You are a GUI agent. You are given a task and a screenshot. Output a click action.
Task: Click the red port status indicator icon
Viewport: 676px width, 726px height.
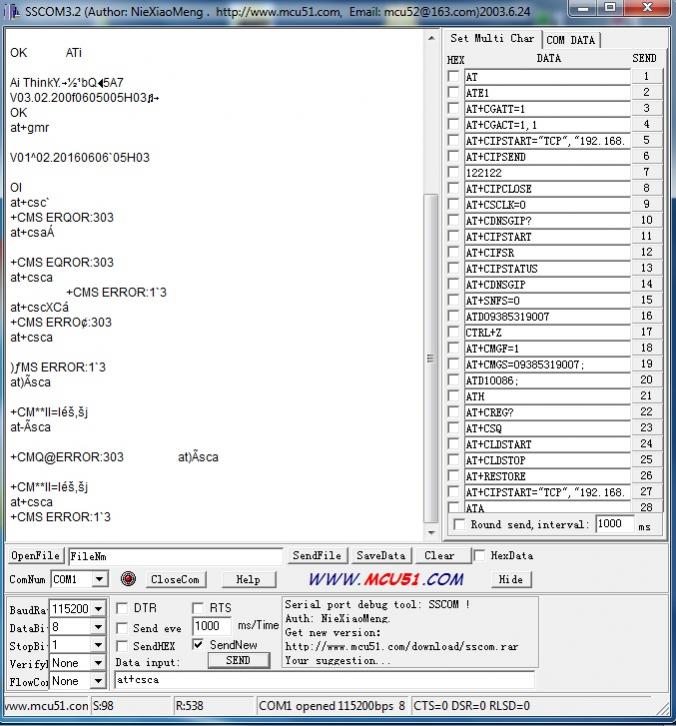(127, 579)
